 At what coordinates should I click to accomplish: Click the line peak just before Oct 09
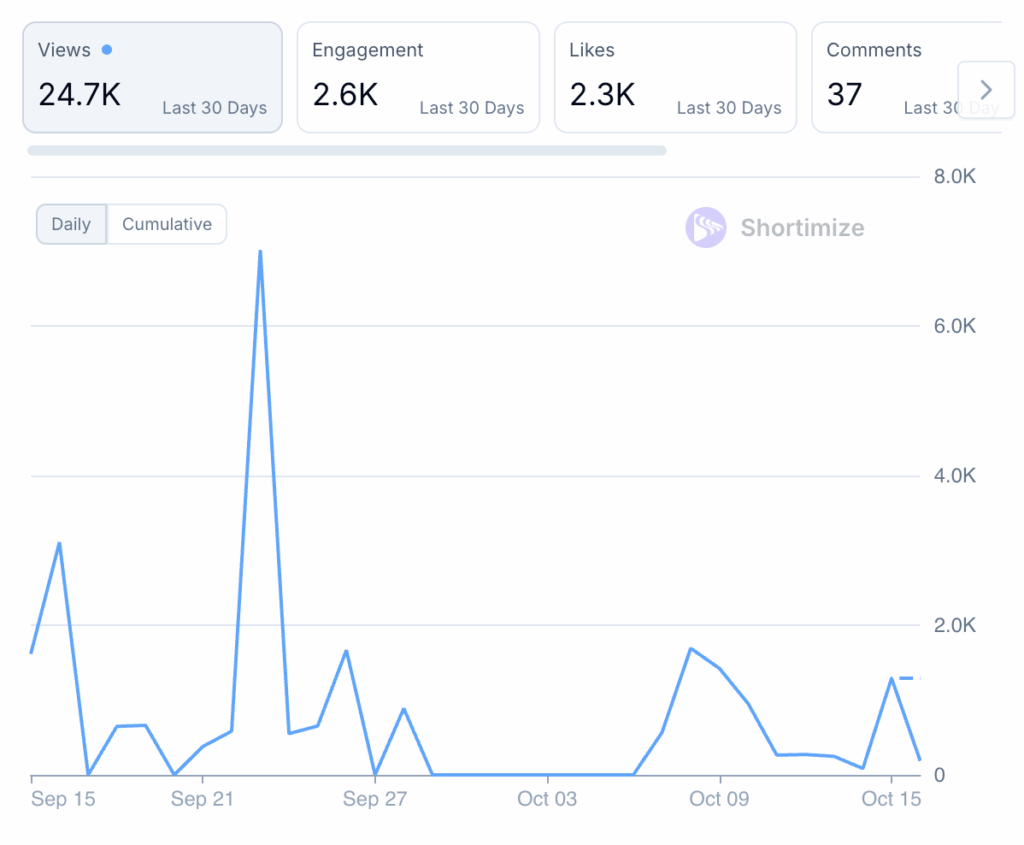tap(690, 649)
